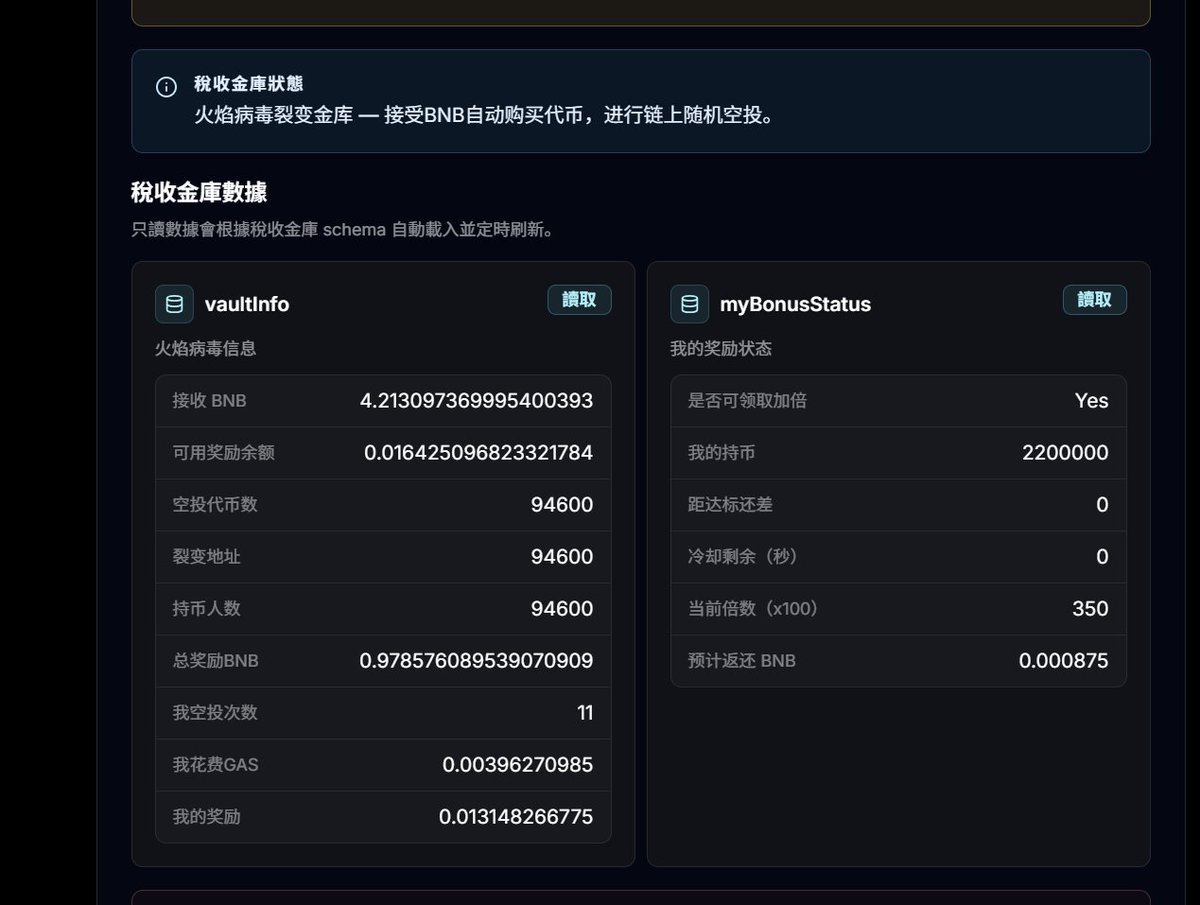Viewport: 1200px width, 905px height.
Task: Click 讀取 button on vaultInfo card
Action: click(579, 300)
